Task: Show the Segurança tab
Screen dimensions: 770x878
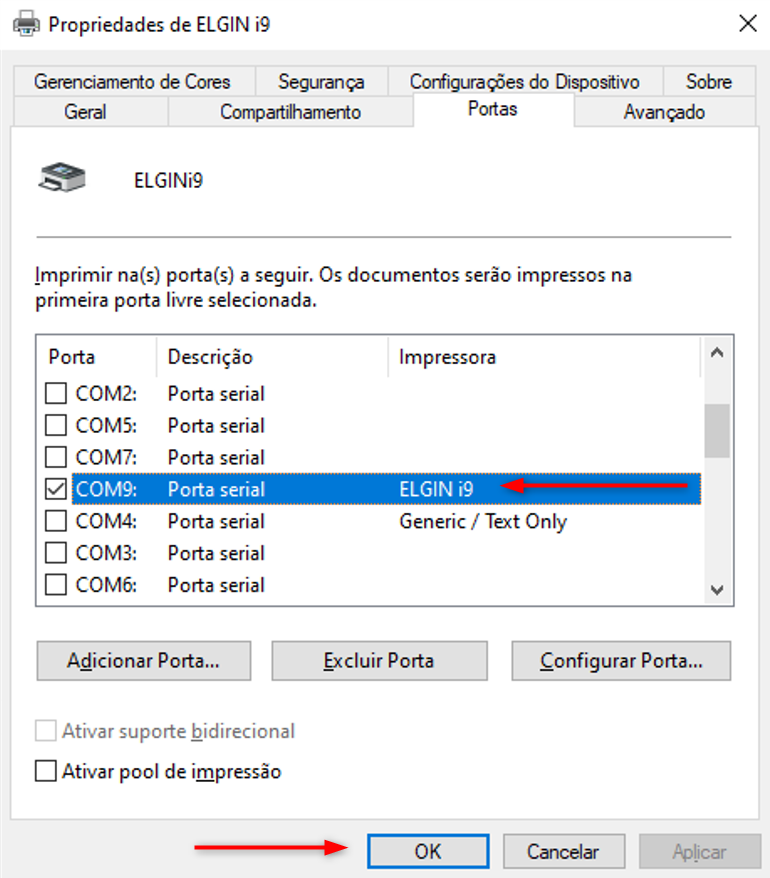Action: tap(321, 82)
